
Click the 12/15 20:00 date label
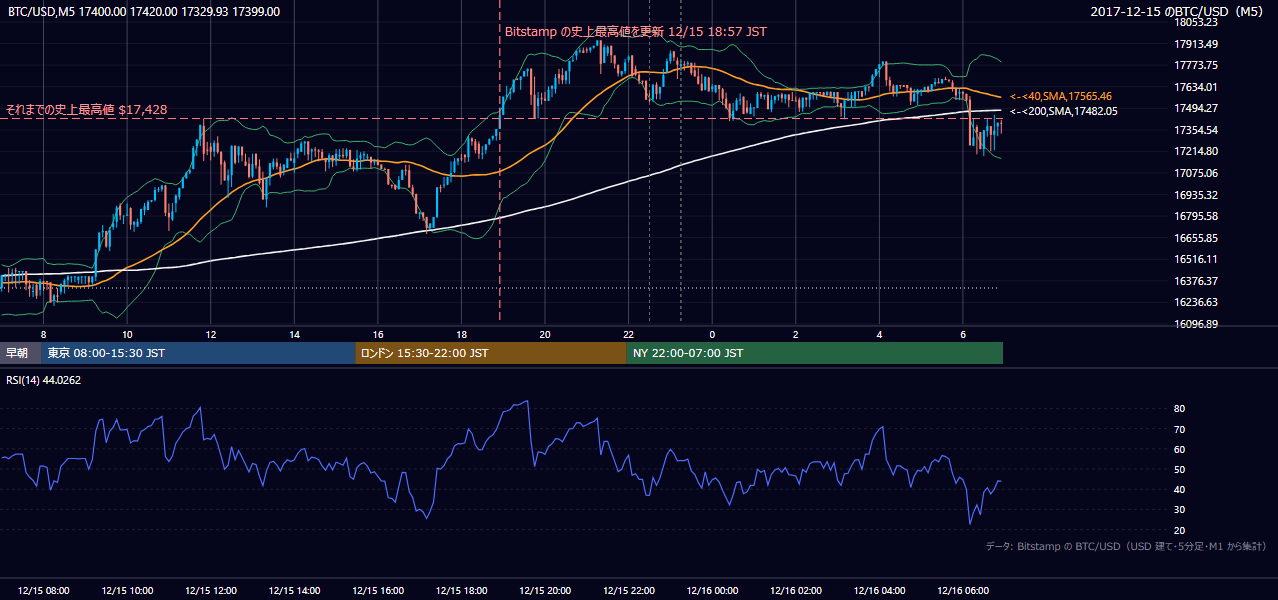(x=545, y=591)
